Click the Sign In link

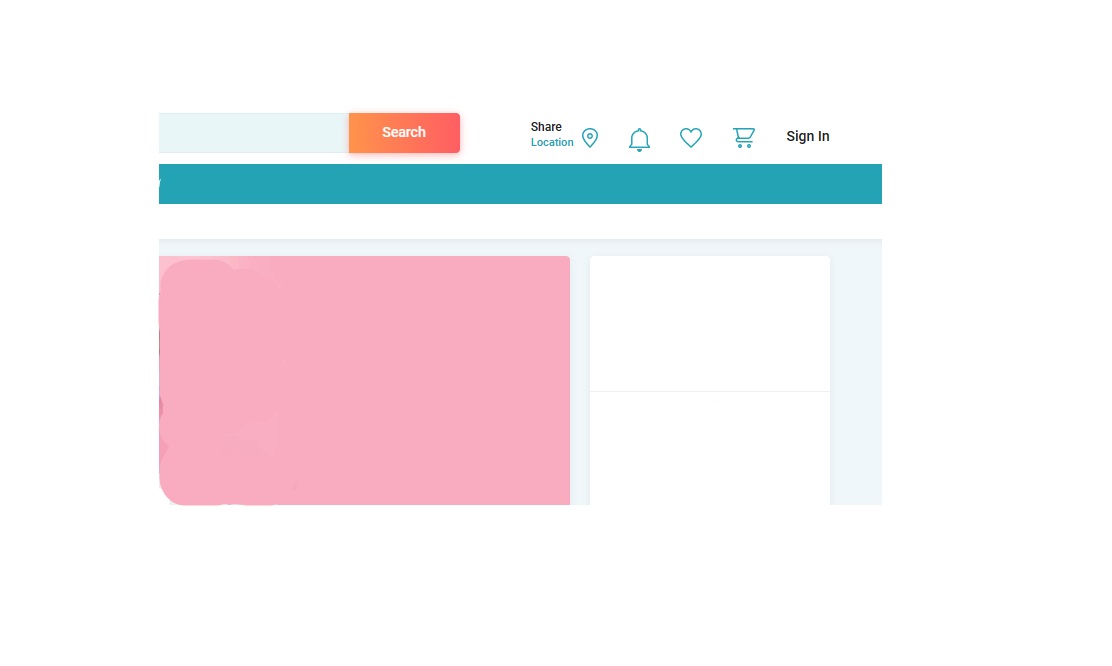point(807,136)
